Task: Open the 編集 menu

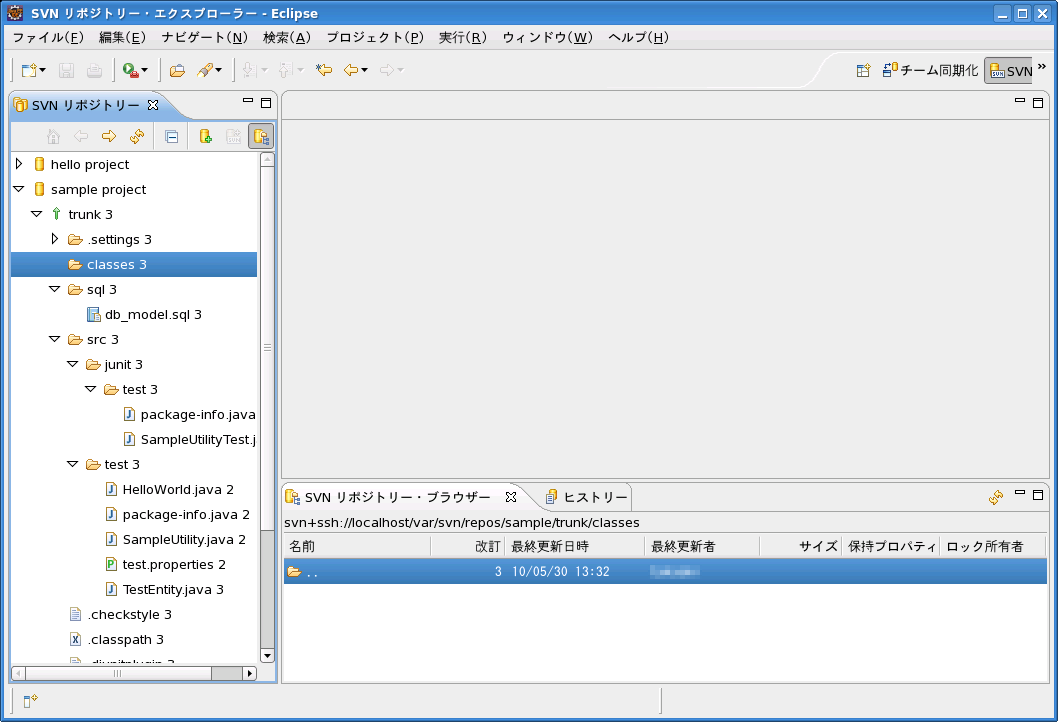Action: click(x=122, y=37)
